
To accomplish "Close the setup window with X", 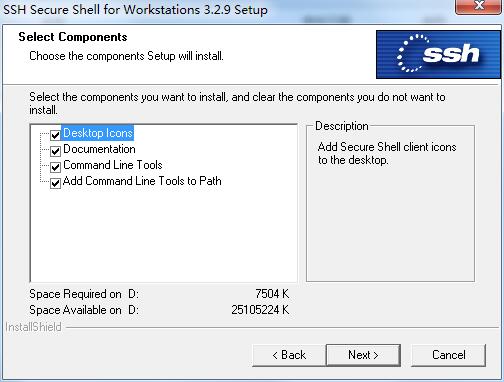I will coord(479,6).
